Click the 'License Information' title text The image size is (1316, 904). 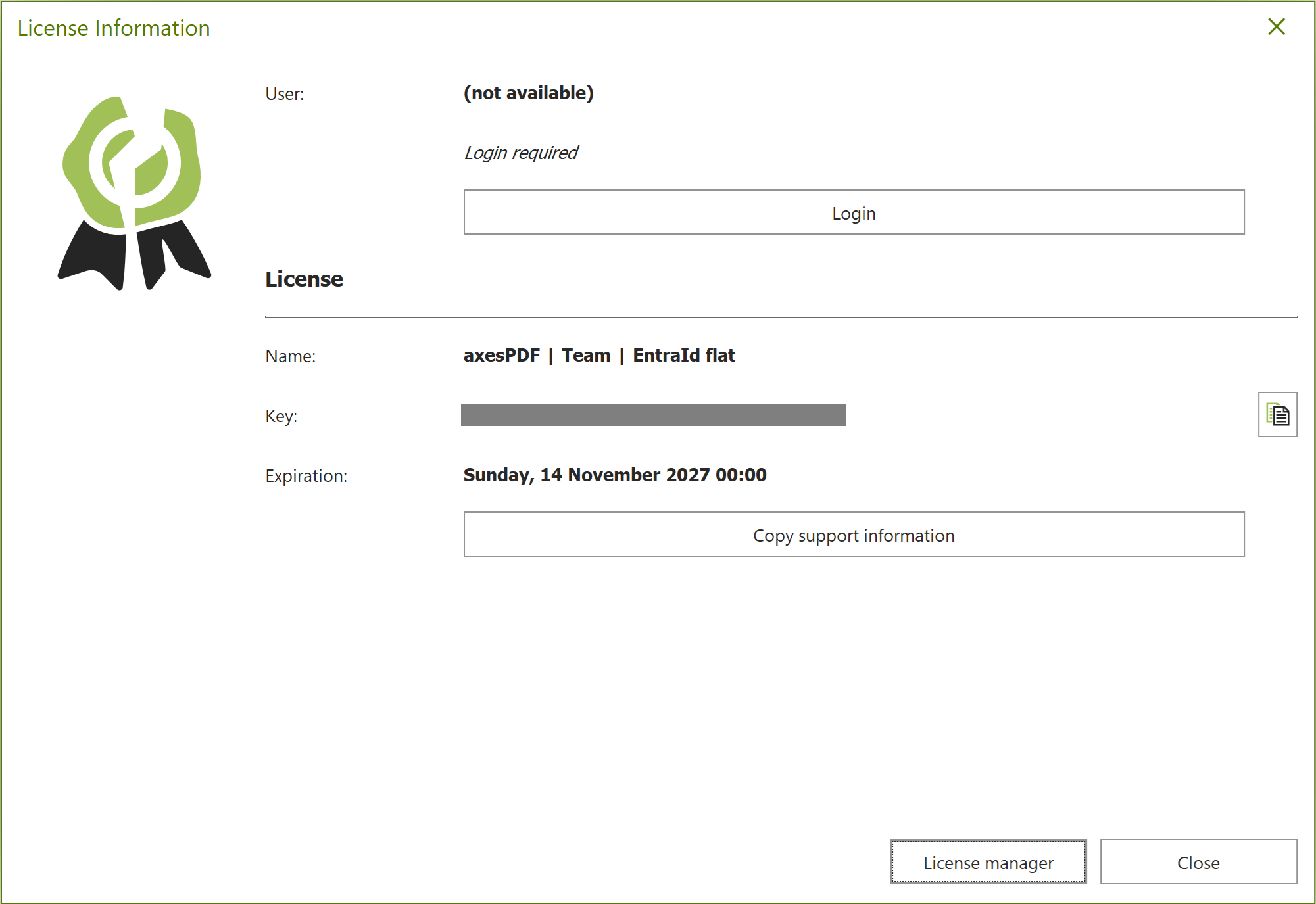[114, 28]
